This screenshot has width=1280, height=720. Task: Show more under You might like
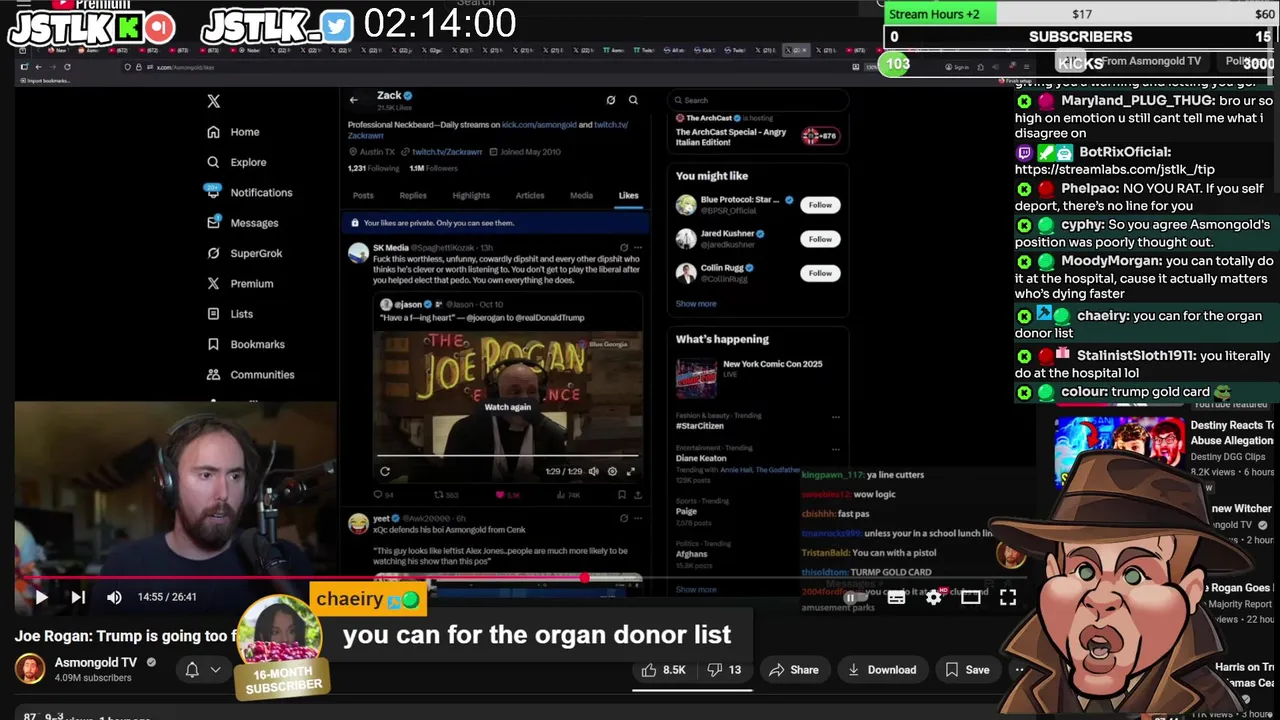pos(696,304)
